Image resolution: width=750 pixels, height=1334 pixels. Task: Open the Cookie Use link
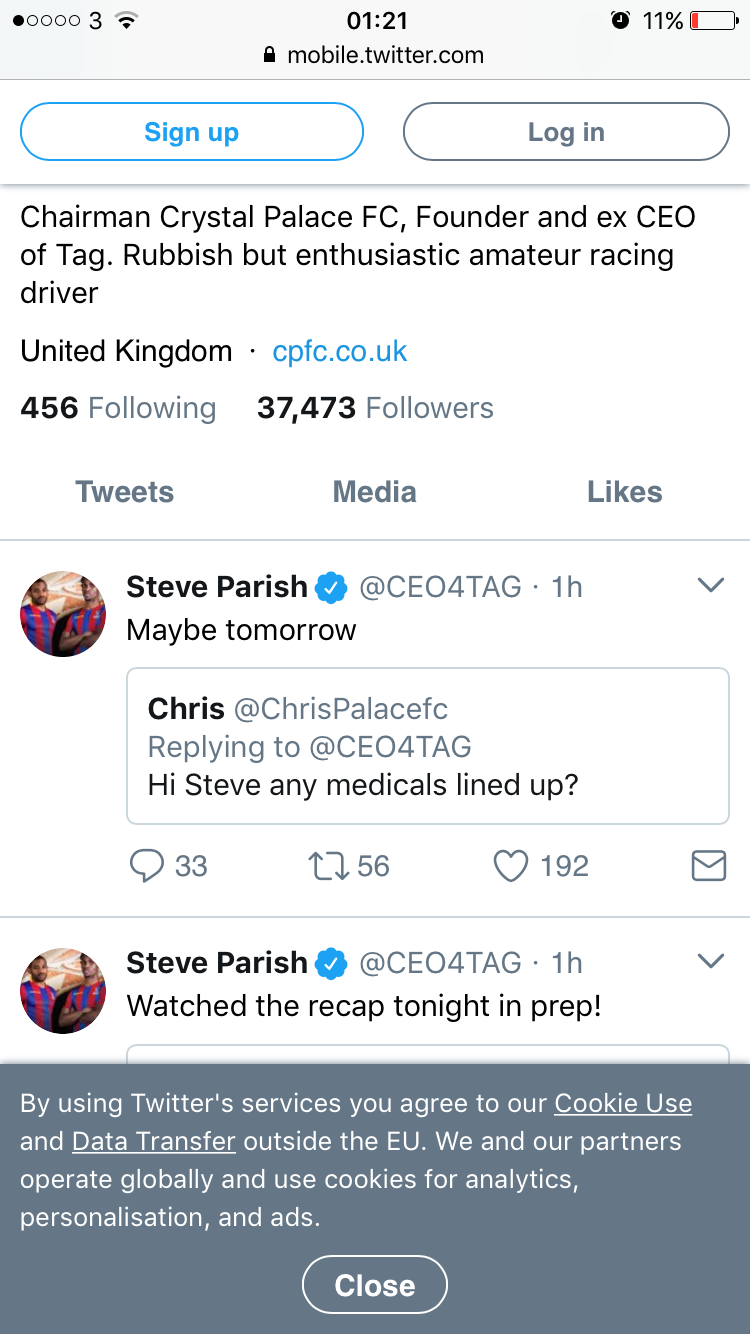pos(623,1103)
